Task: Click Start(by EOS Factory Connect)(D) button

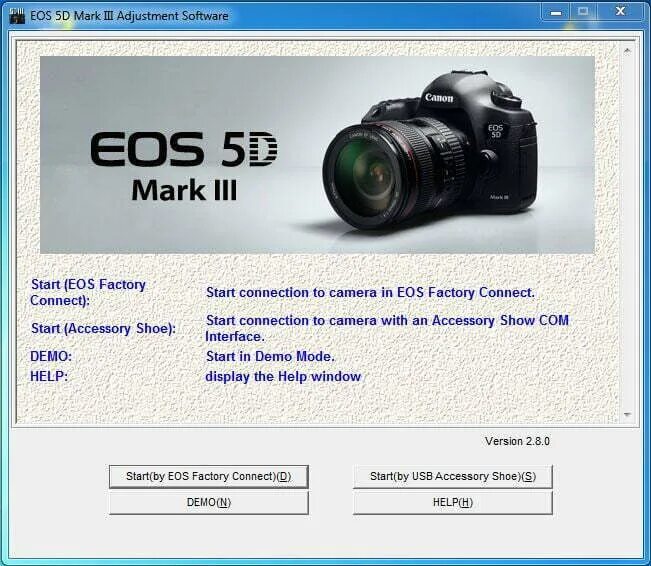Action: 208,476
